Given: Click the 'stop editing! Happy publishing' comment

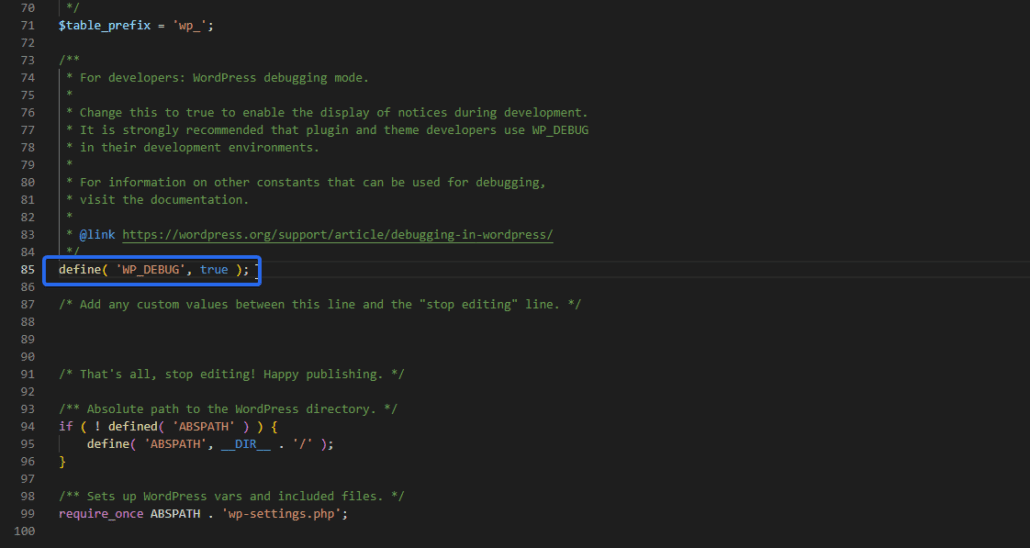Looking at the screenshot, I should click(x=231, y=374).
